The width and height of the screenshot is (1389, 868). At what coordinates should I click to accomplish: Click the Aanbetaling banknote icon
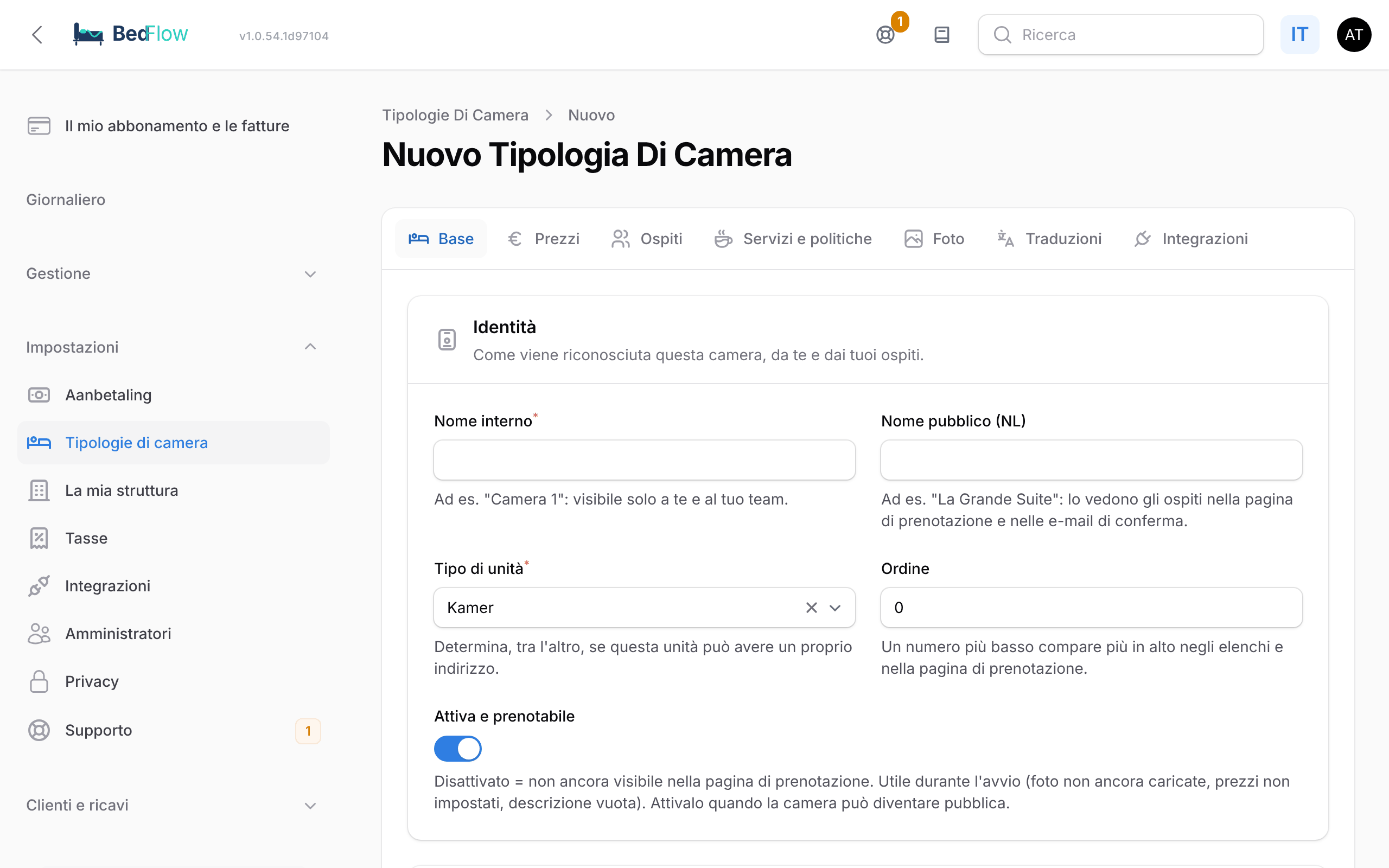(39, 395)
